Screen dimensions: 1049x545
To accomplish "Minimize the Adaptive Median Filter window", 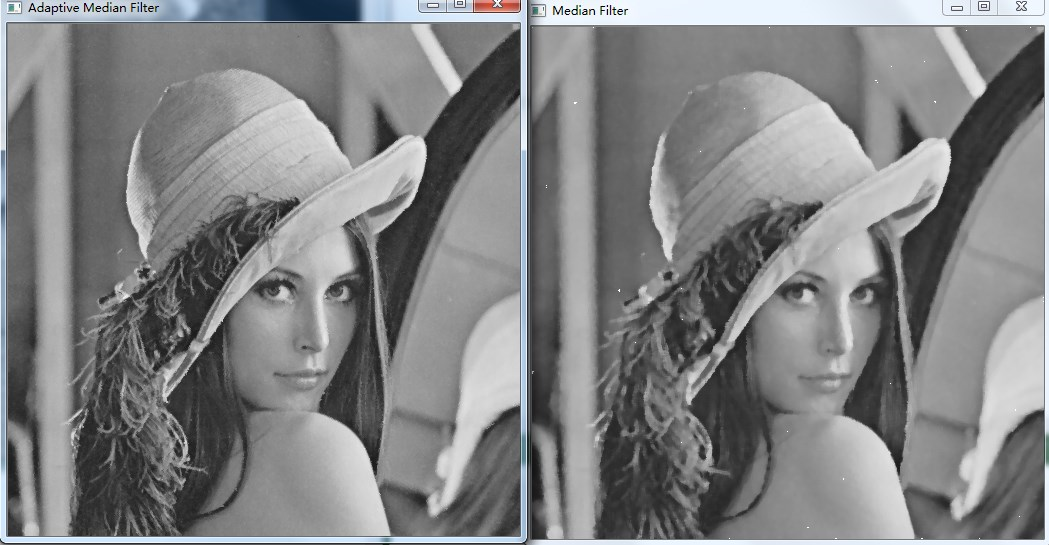I will [x=433, y=6].
